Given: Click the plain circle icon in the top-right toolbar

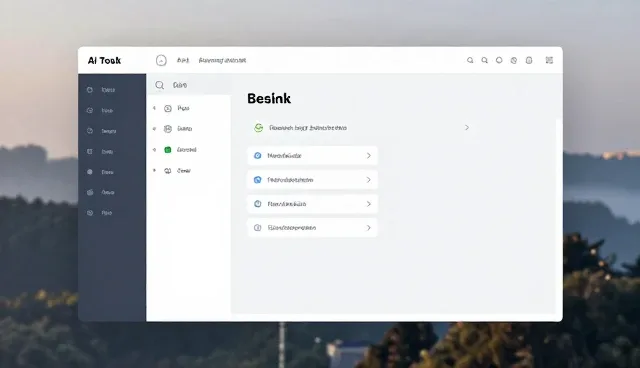Looking at the screenshot, I should point(499,60).
